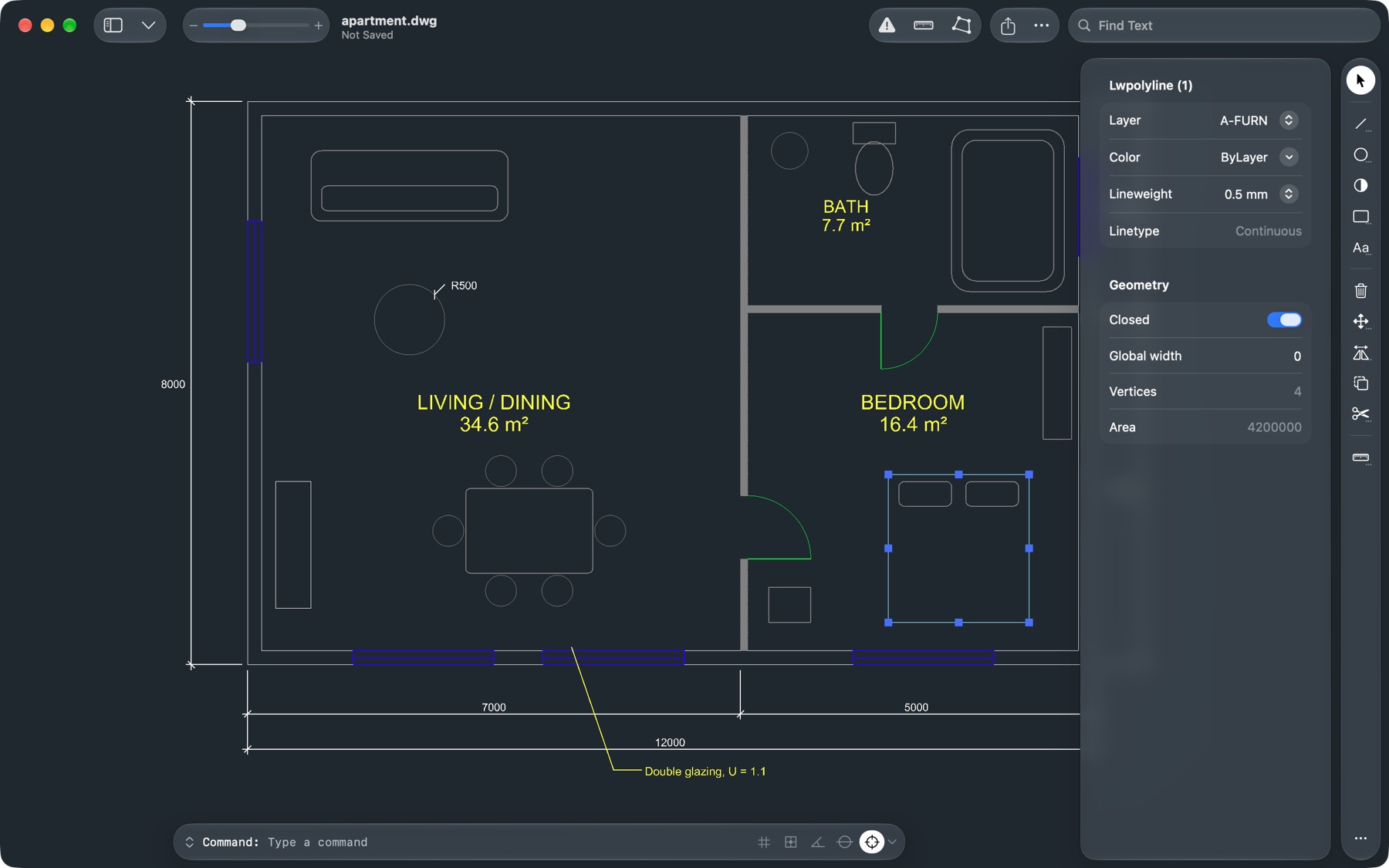The height and width of the screenshot is (868, 1389).
Task: Click the measure distance ruler in top toolbar
Action: 924,25
